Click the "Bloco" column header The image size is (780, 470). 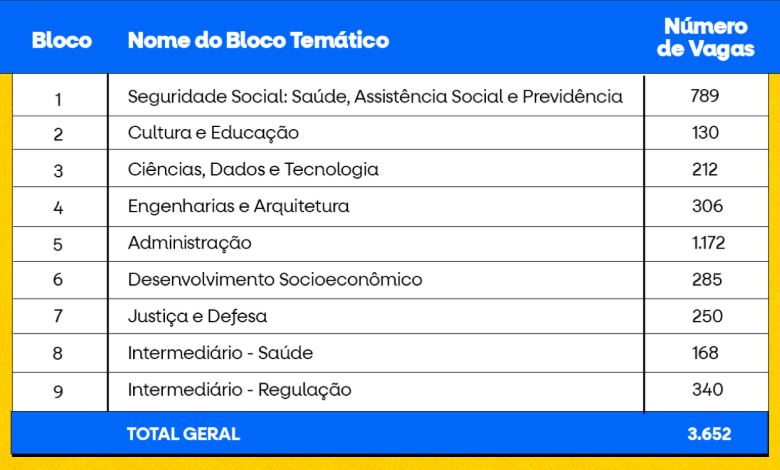pos(61,41)
